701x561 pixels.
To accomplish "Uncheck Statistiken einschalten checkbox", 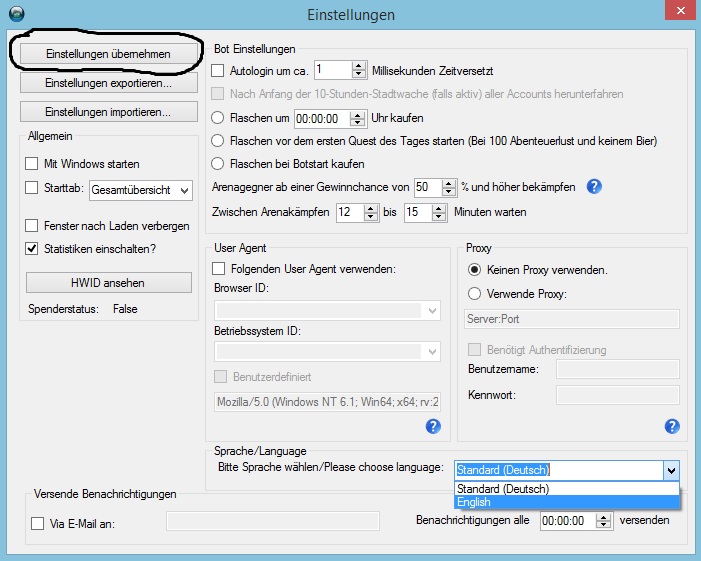I will pyautogui.click(x=31, y=249).
